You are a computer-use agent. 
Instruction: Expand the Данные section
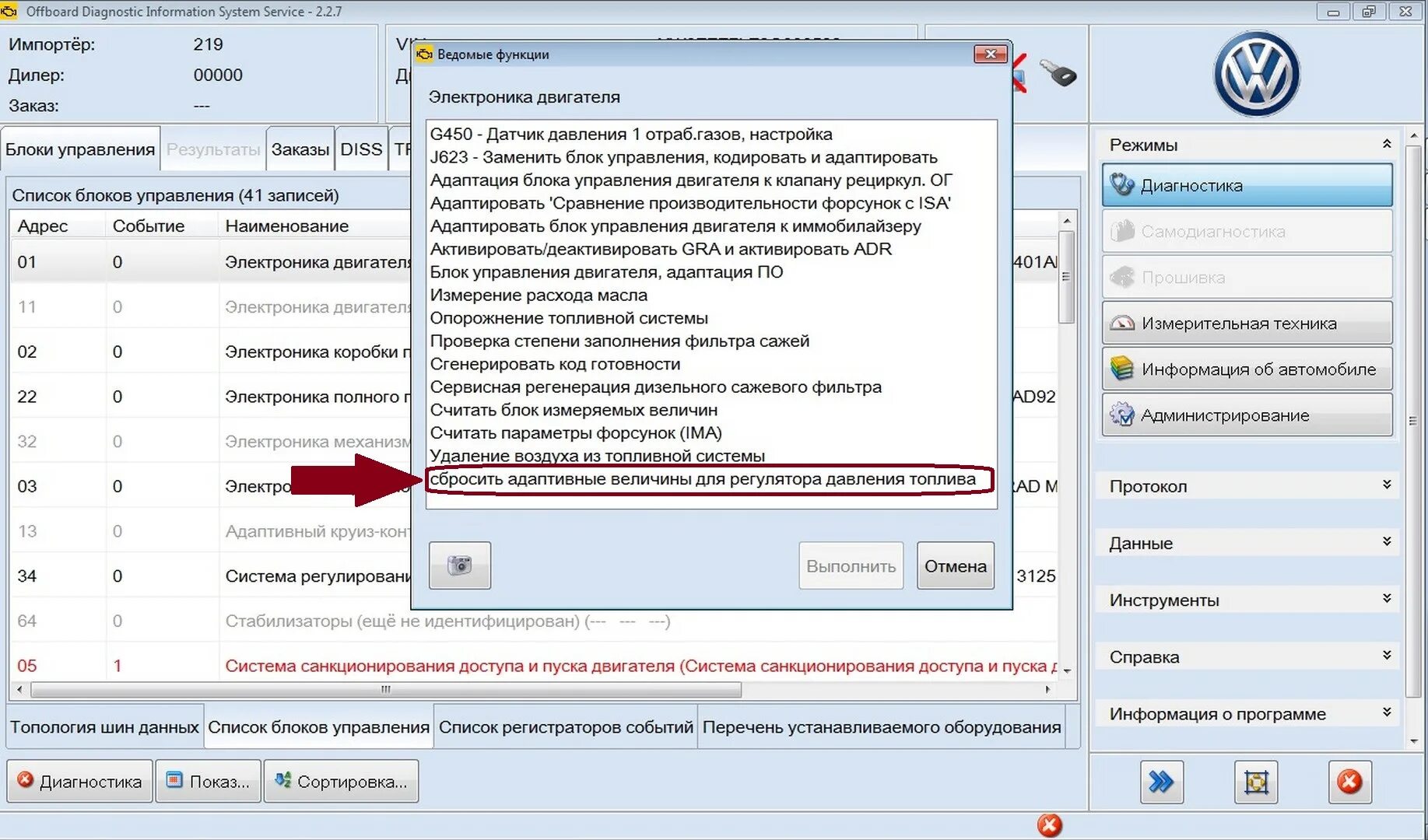pos(1387,541)
